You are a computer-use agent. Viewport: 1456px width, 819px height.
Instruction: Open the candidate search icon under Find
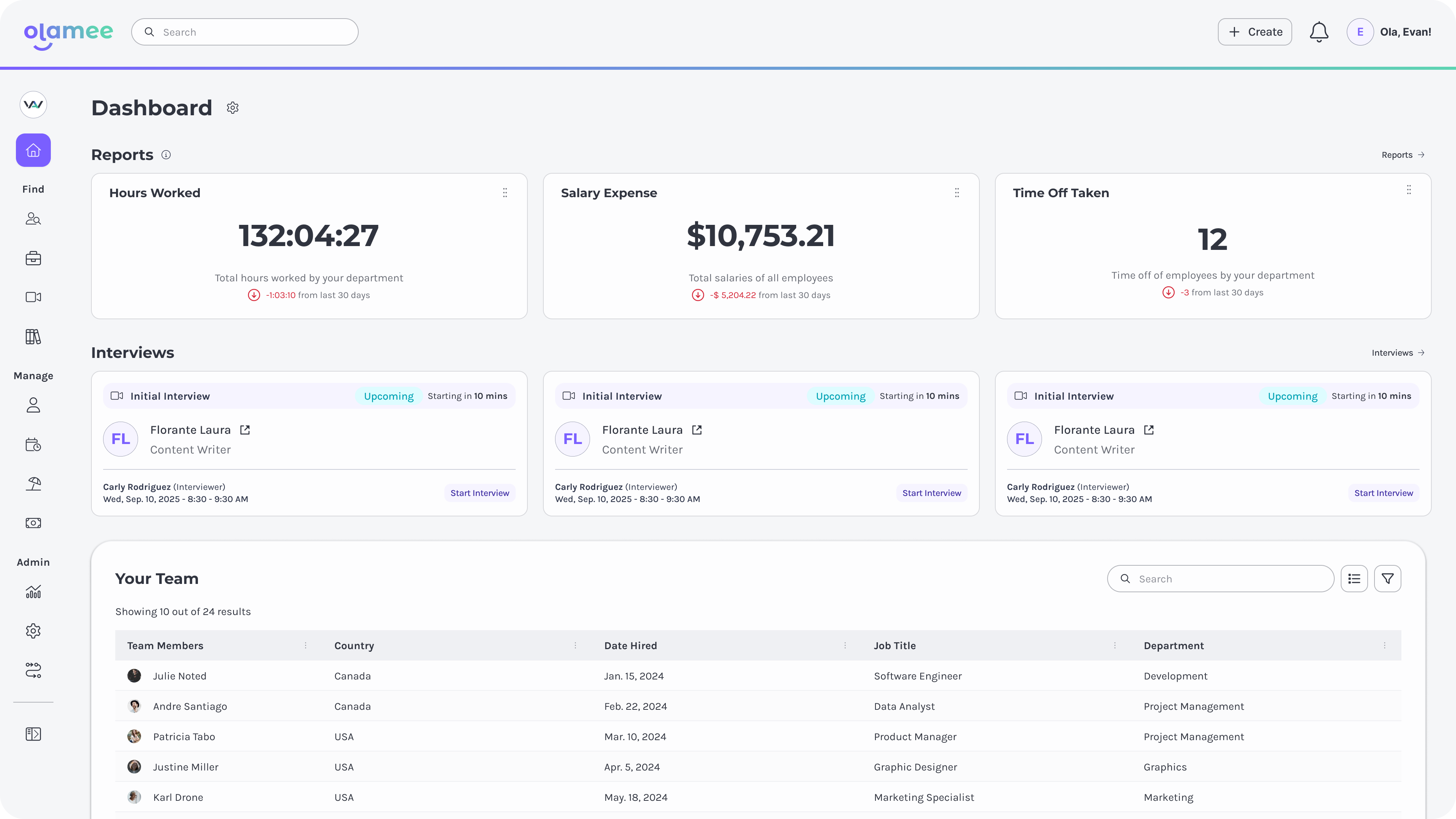pyautogui.click(x=33, y=219)
